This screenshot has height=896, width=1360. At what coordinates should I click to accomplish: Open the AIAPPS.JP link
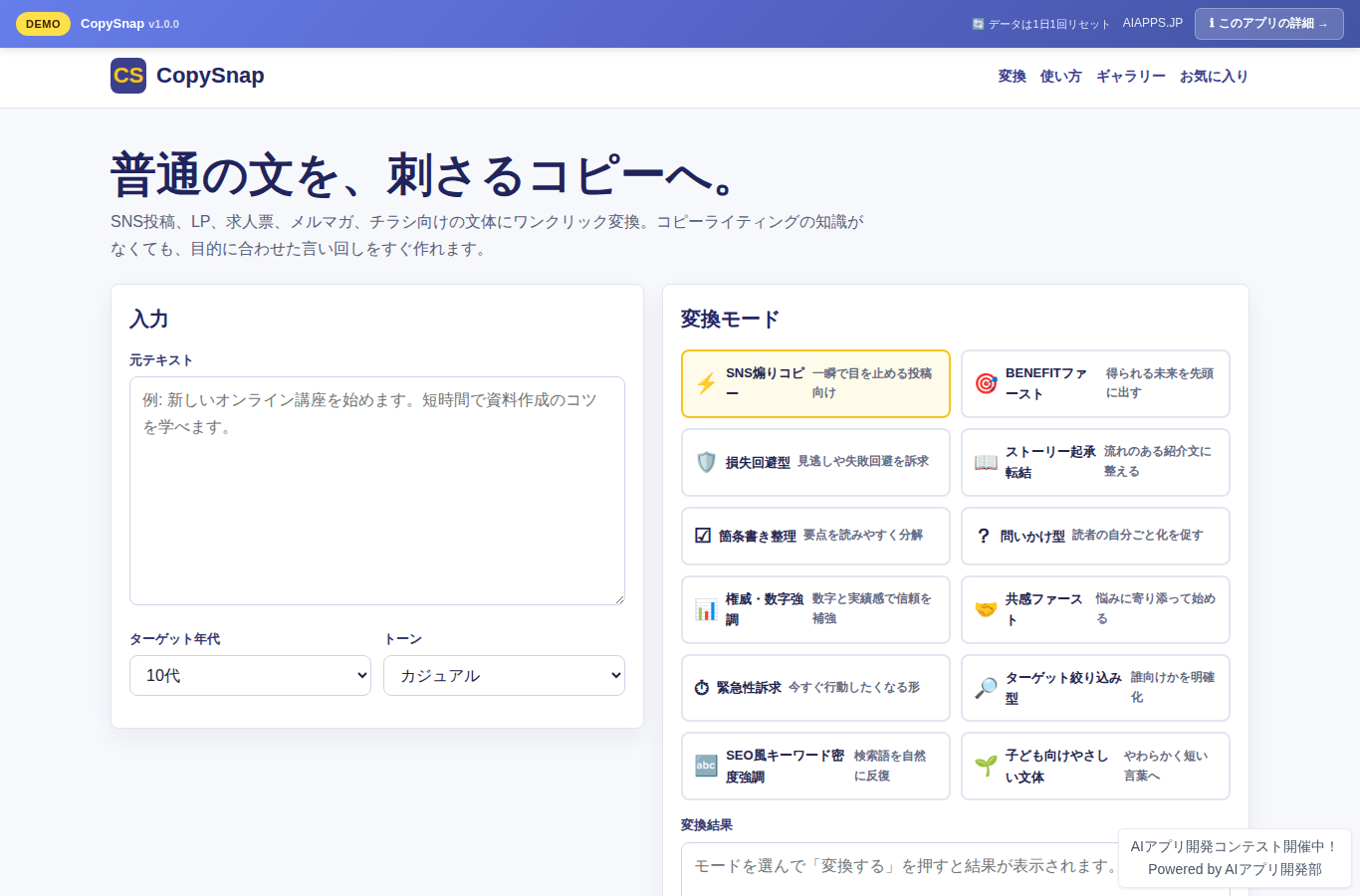point(1153,23)
